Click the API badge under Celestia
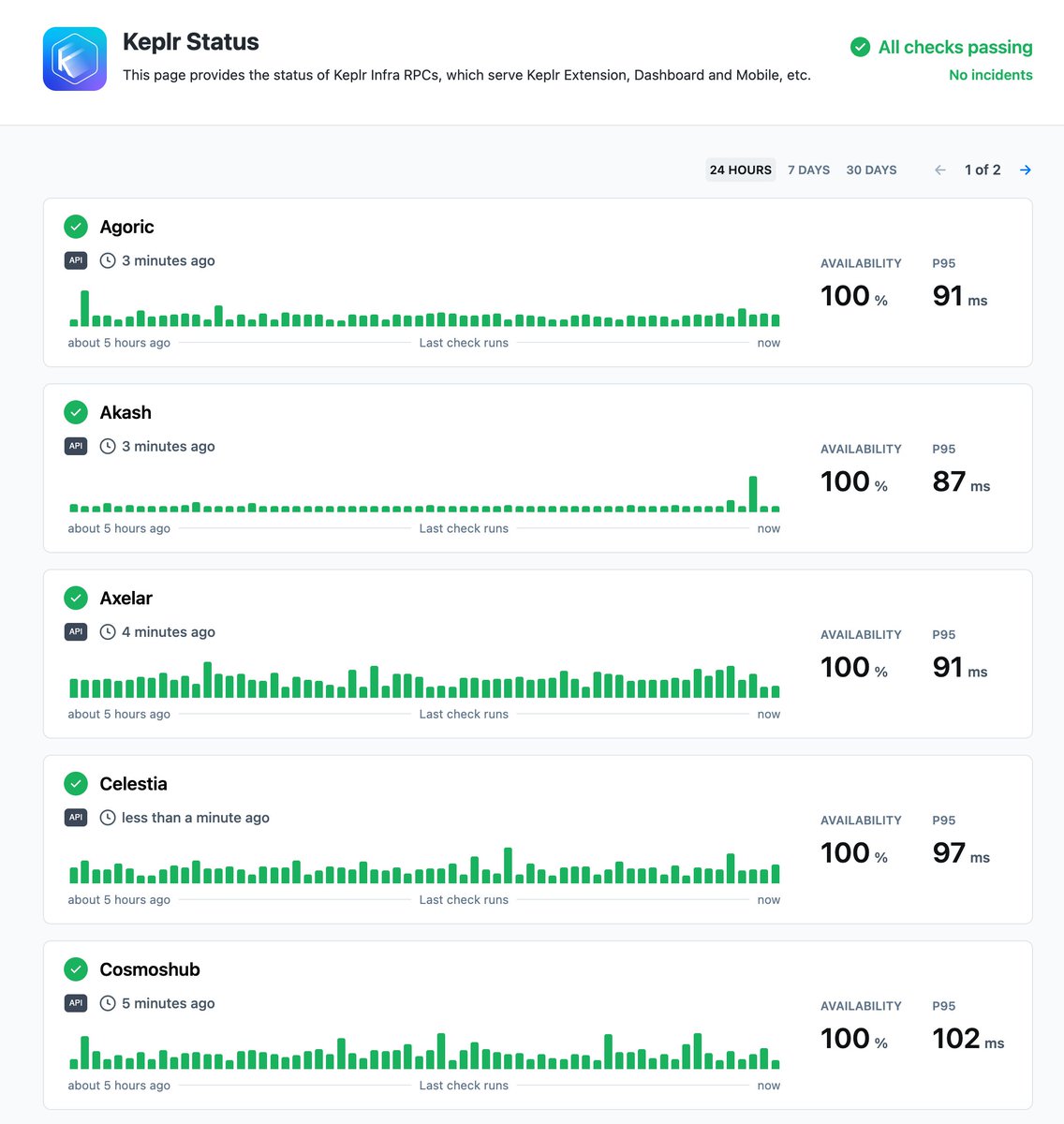Screen dimensions: 1064x1124 tap(76, 817)
